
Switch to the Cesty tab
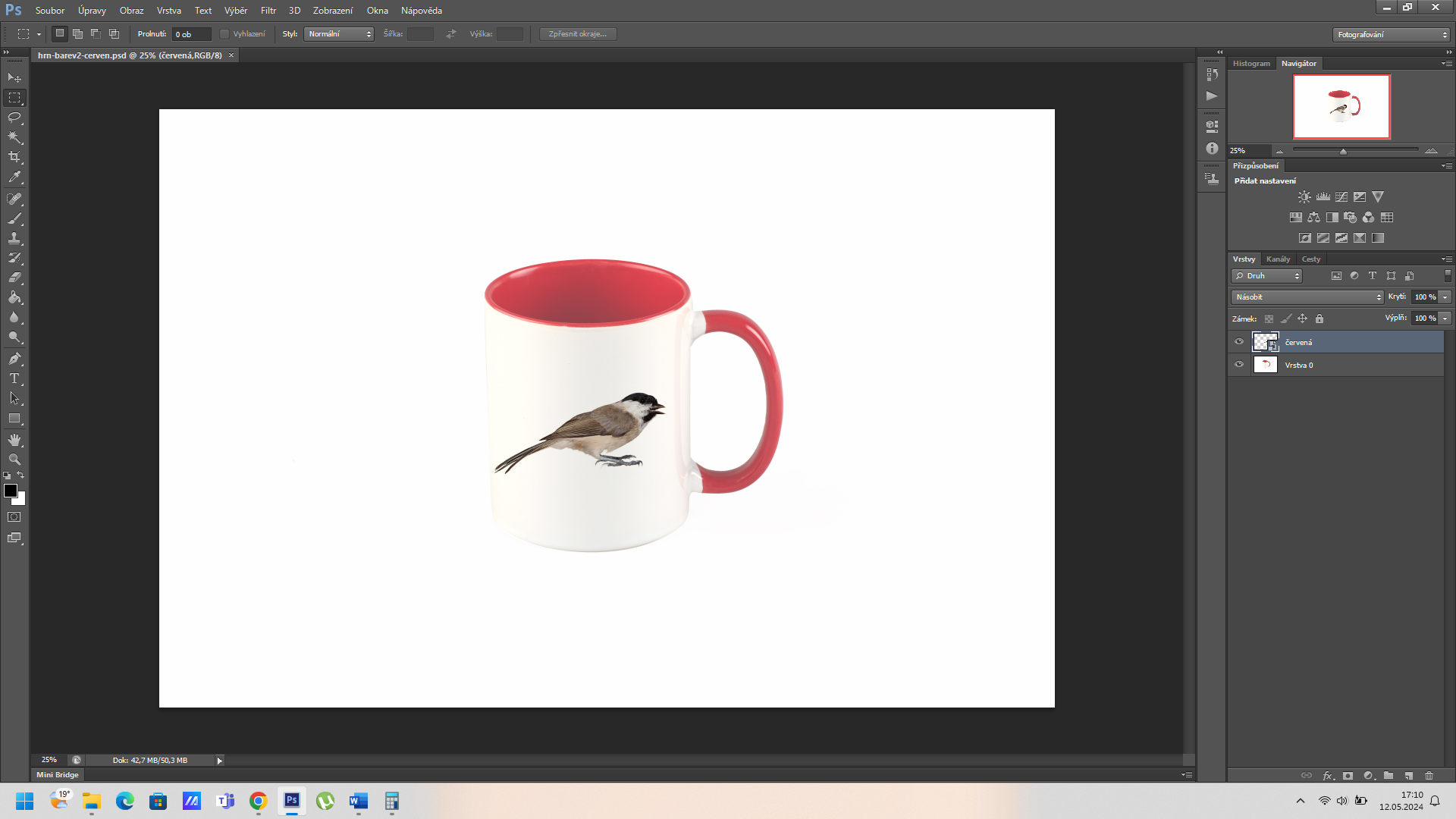pos(1311,259)
